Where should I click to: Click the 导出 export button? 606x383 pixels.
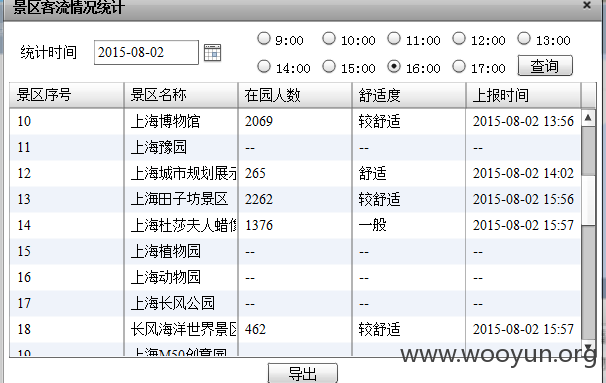click(x=303, y=373)
